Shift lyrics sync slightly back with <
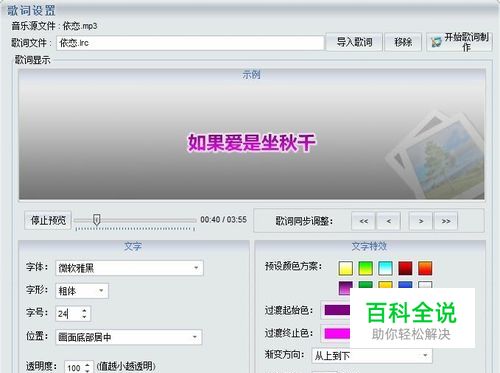The height and width of the screenshot is (373, 500). tap(388, 221)
